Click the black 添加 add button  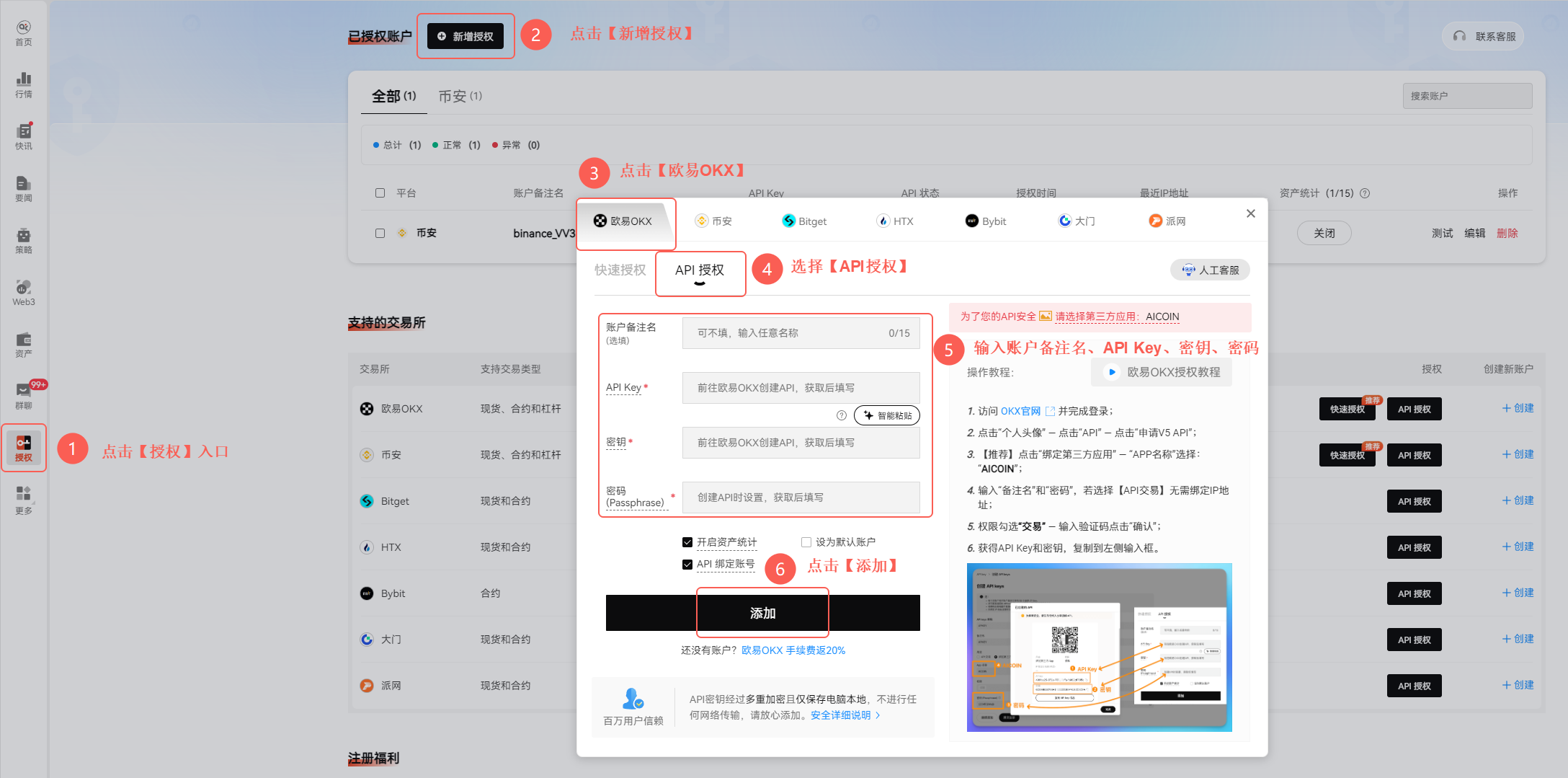(x=762, y=613)
